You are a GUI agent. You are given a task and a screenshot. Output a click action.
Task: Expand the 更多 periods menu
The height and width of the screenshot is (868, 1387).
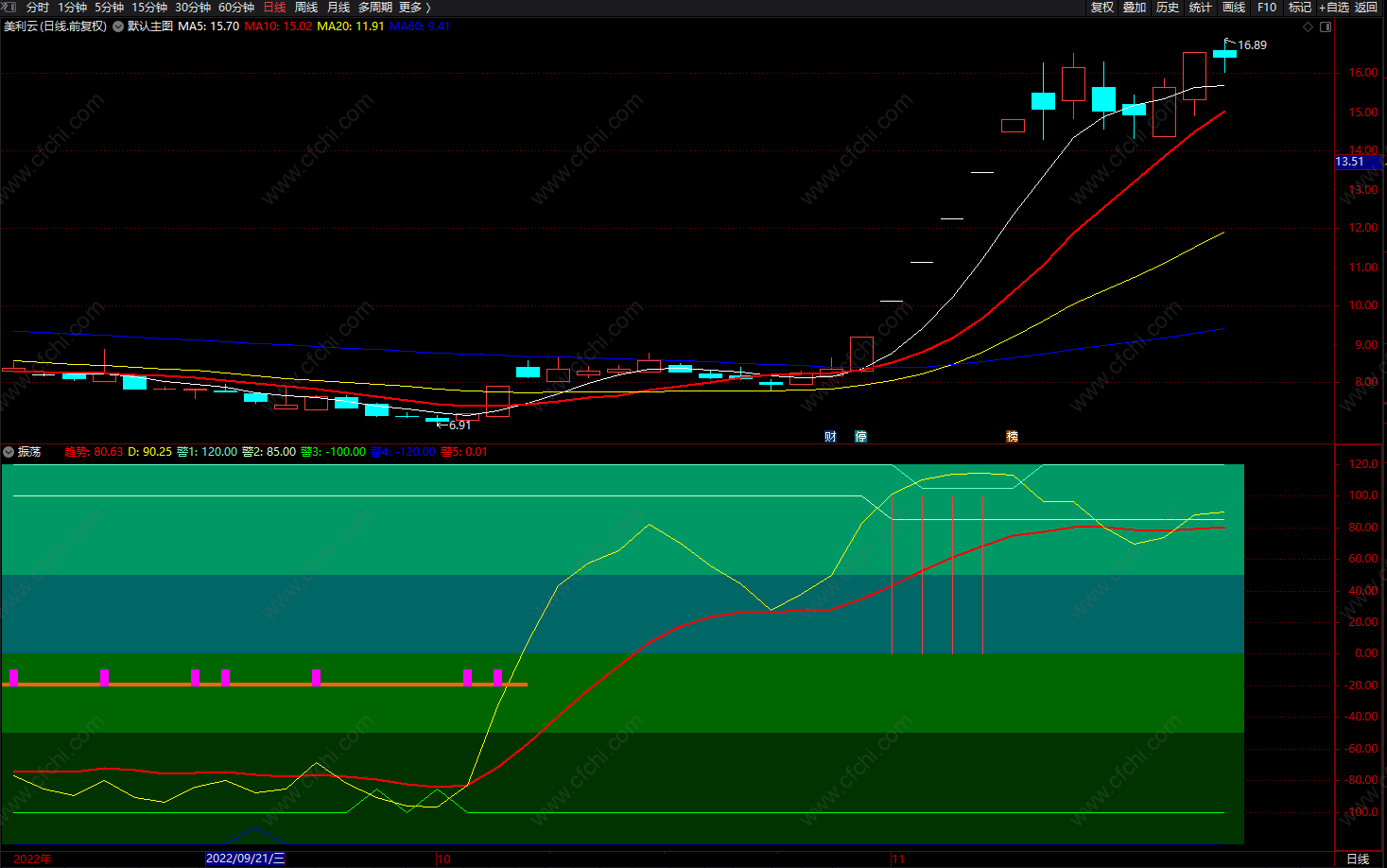(415, 8)
